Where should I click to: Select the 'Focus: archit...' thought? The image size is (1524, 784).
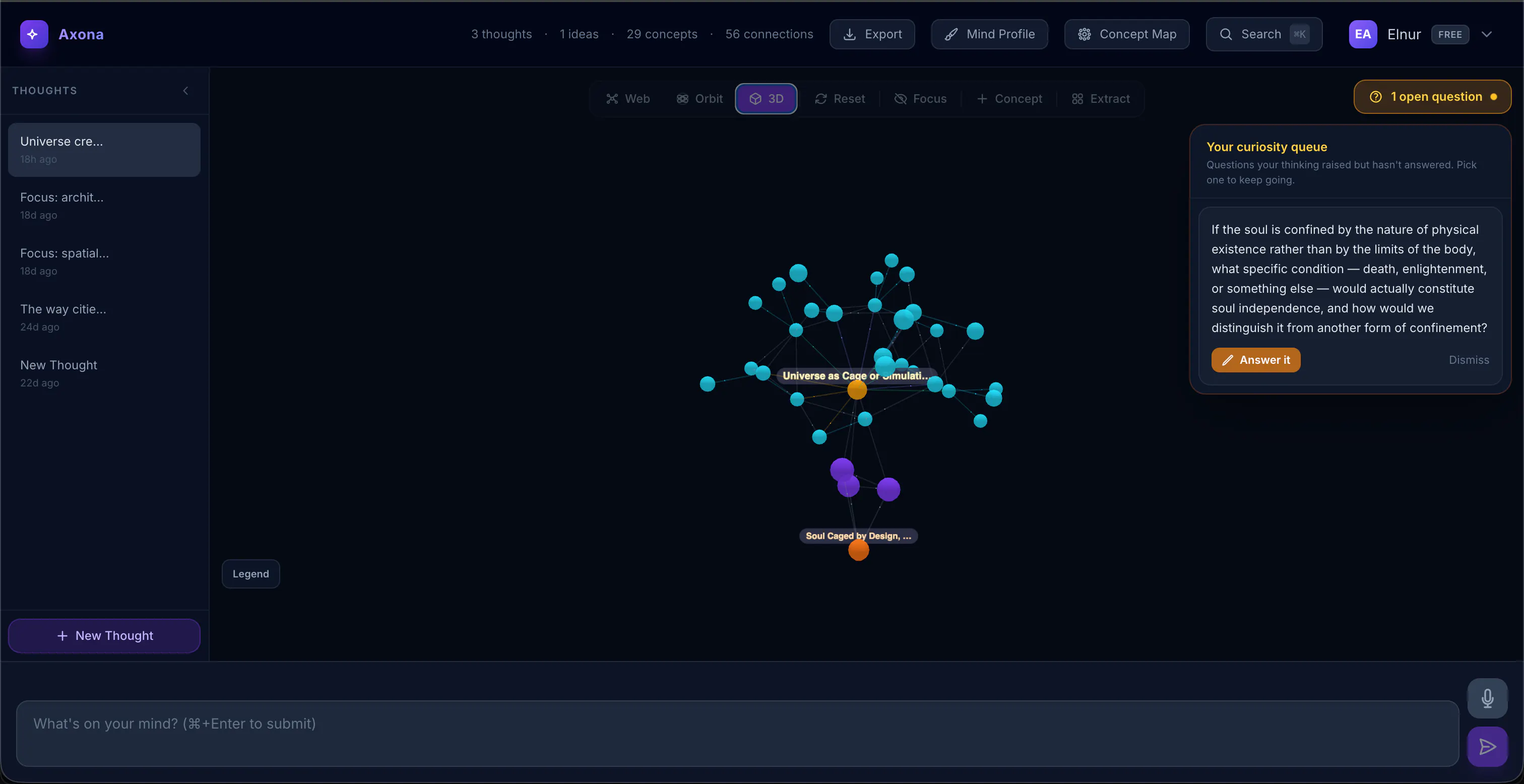pos(104,205)
